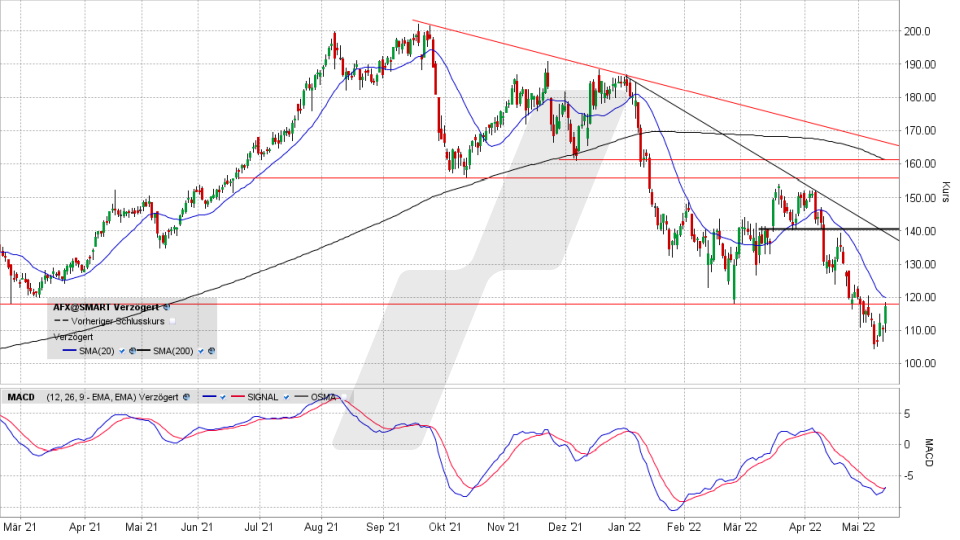Click the Vorheriger Schlusskurs legend label
The height and width of the screenshot is (540, 960).
click(x=118, y=321)
